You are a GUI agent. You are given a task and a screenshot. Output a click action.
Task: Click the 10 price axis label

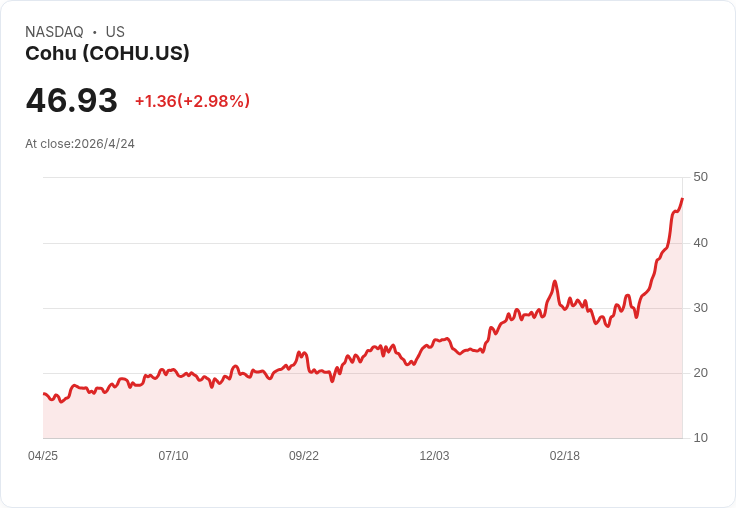coord(700,438)
